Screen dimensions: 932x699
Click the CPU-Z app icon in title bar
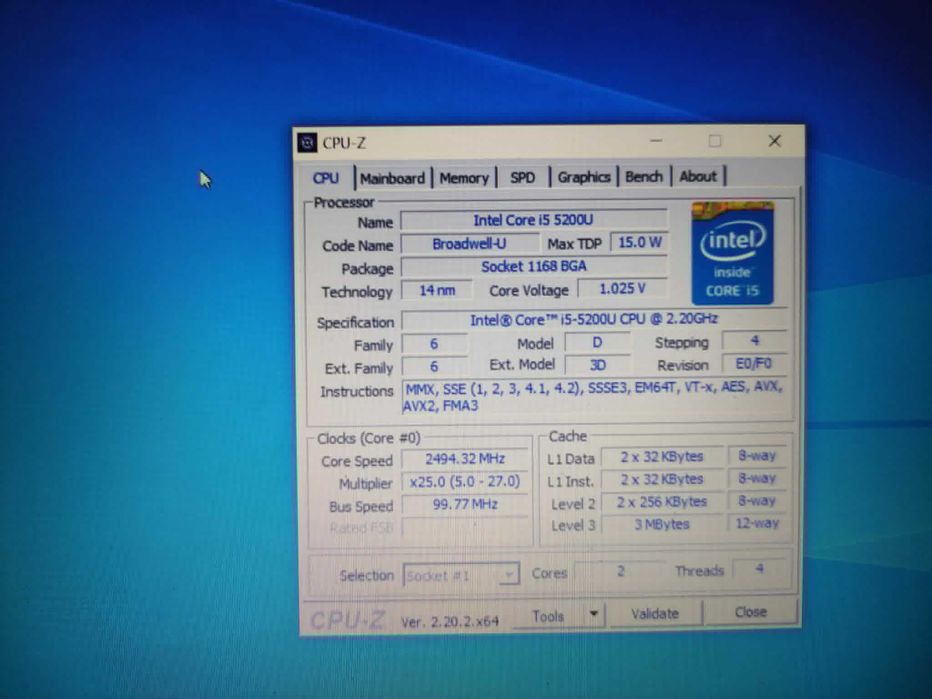tap(307, 143)
